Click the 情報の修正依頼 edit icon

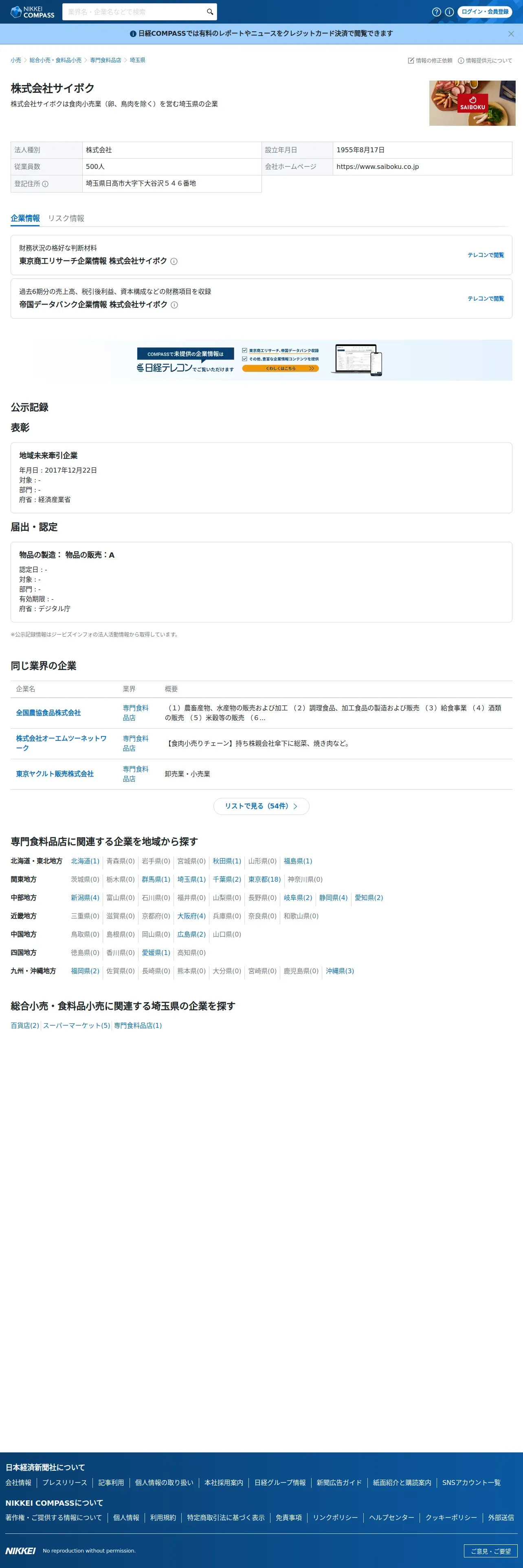point(411,60)
